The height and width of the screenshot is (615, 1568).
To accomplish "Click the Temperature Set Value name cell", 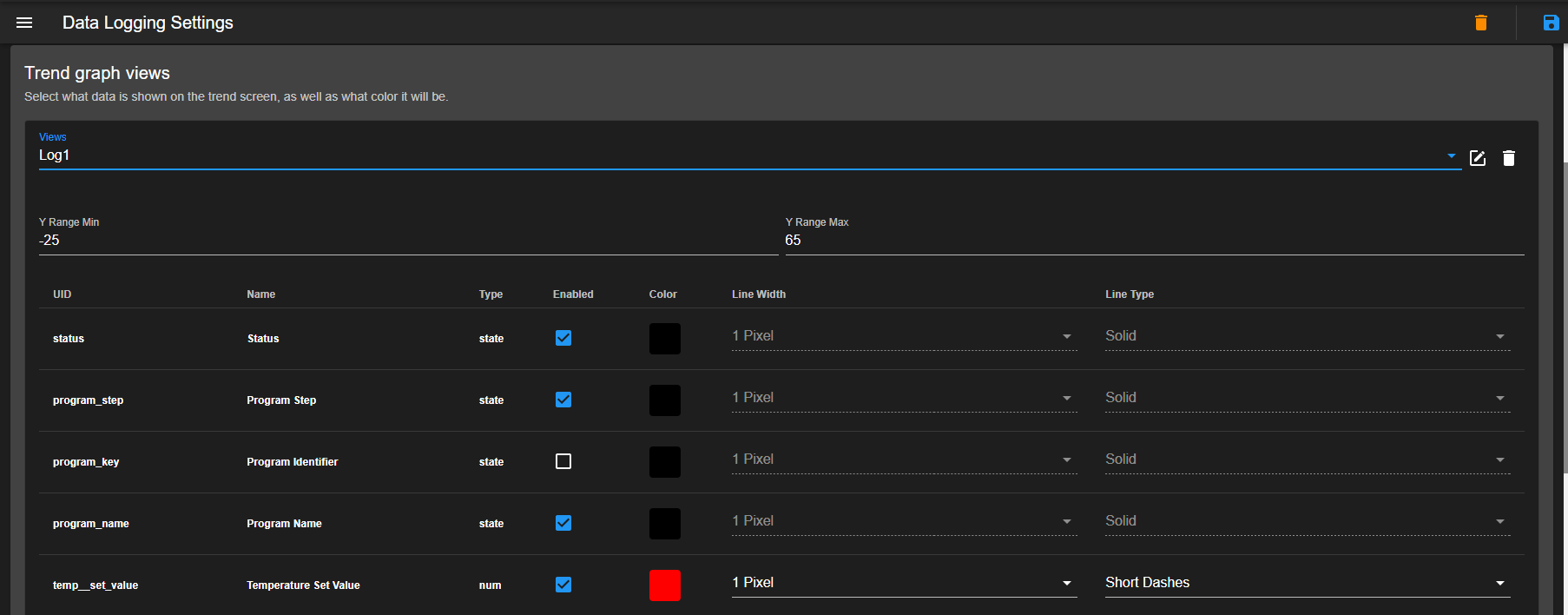I will click(x=303, y=585).
